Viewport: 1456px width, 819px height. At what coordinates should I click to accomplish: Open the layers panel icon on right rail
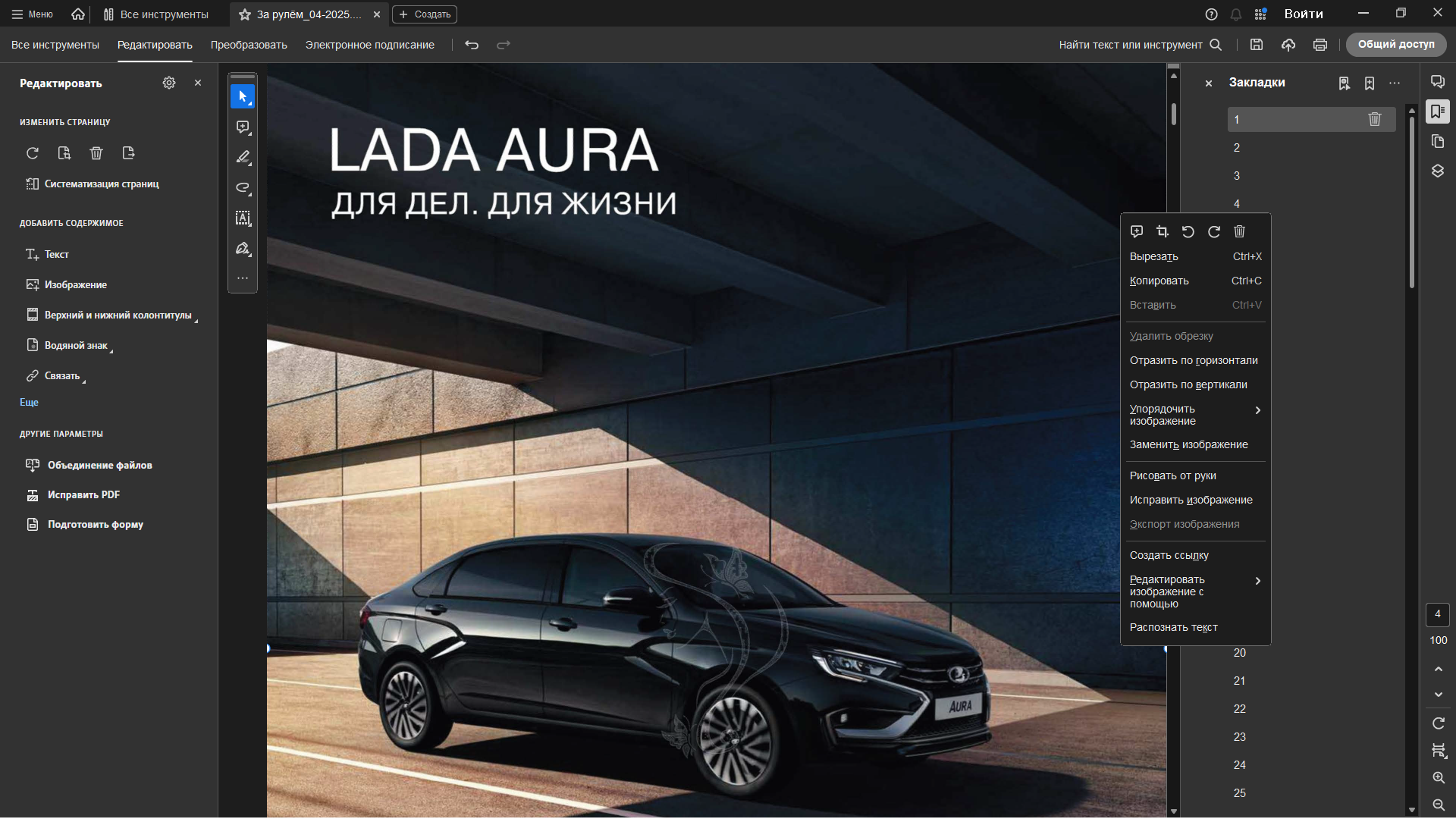pyautogui.click(x=1438, y=171)
